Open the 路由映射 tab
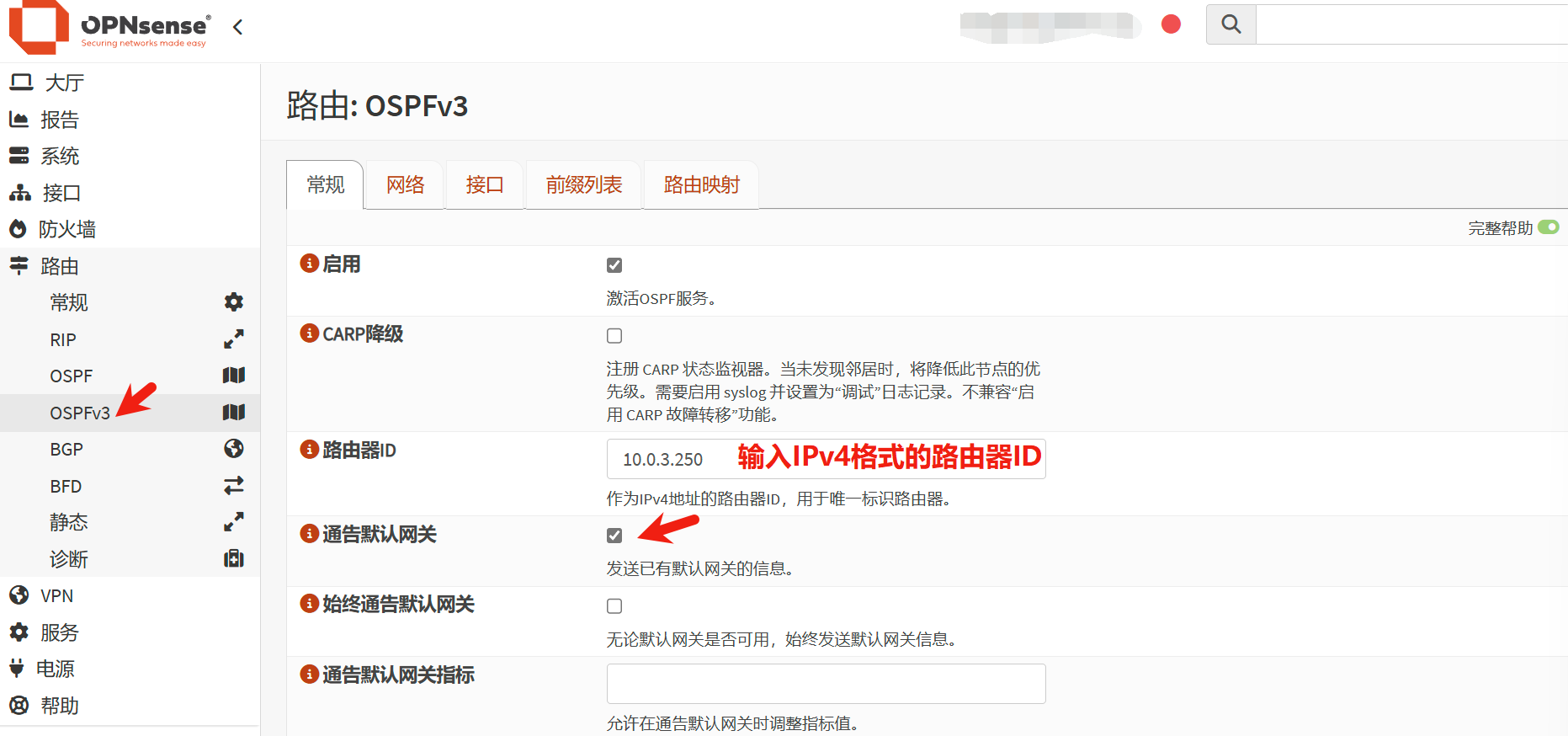Screen dimensions: 1568x736 point(701,185)
